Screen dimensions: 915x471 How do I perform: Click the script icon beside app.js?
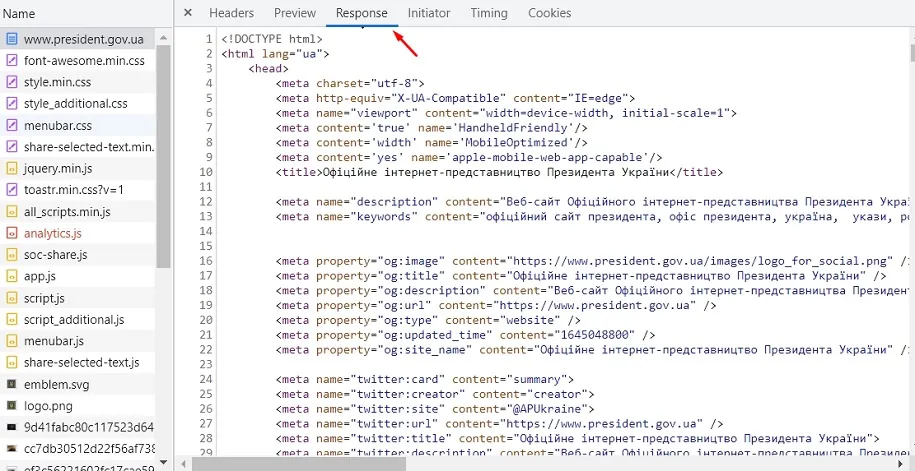[x=11, y=277]
